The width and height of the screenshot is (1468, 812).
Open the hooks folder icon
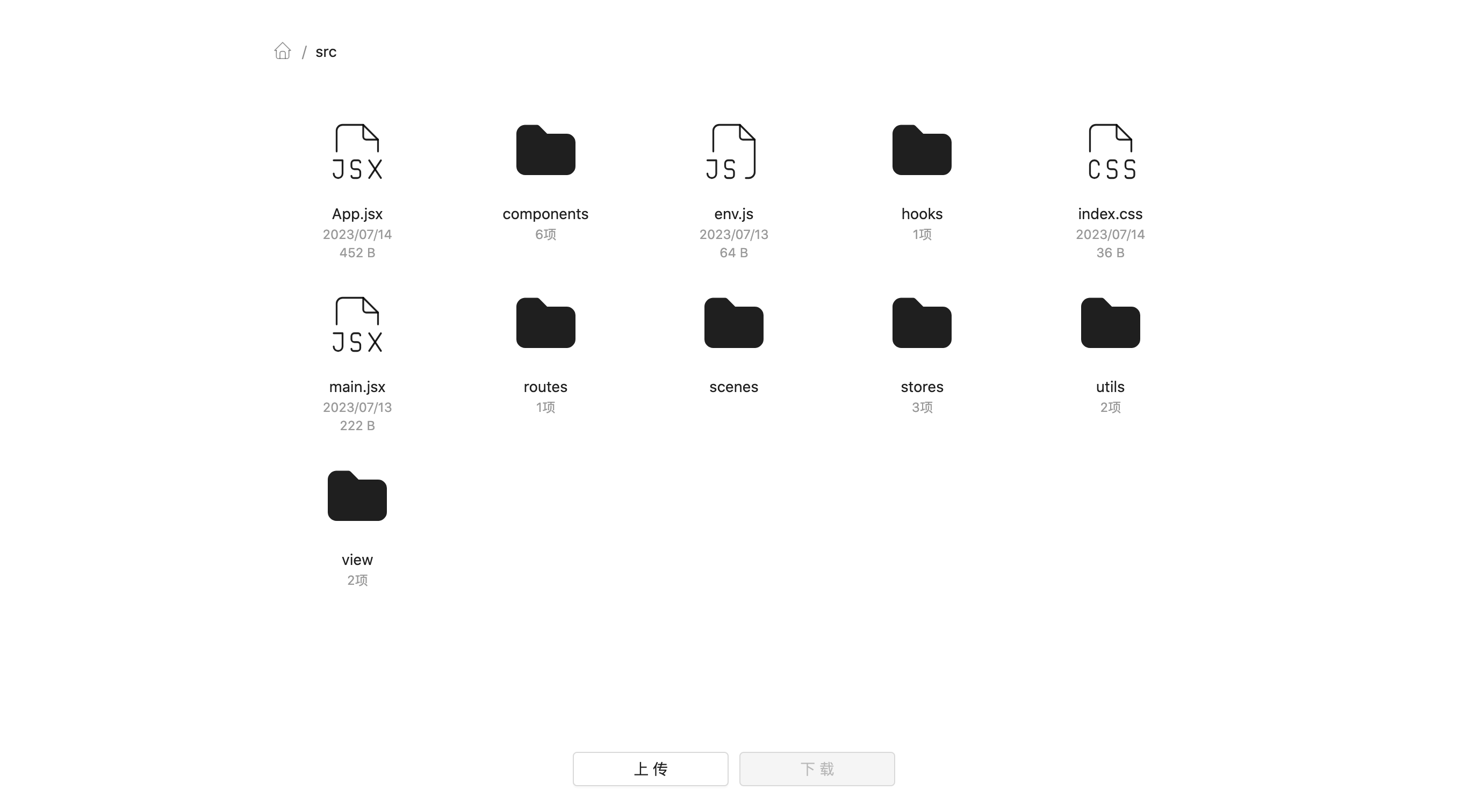click(x=922, y=150)
